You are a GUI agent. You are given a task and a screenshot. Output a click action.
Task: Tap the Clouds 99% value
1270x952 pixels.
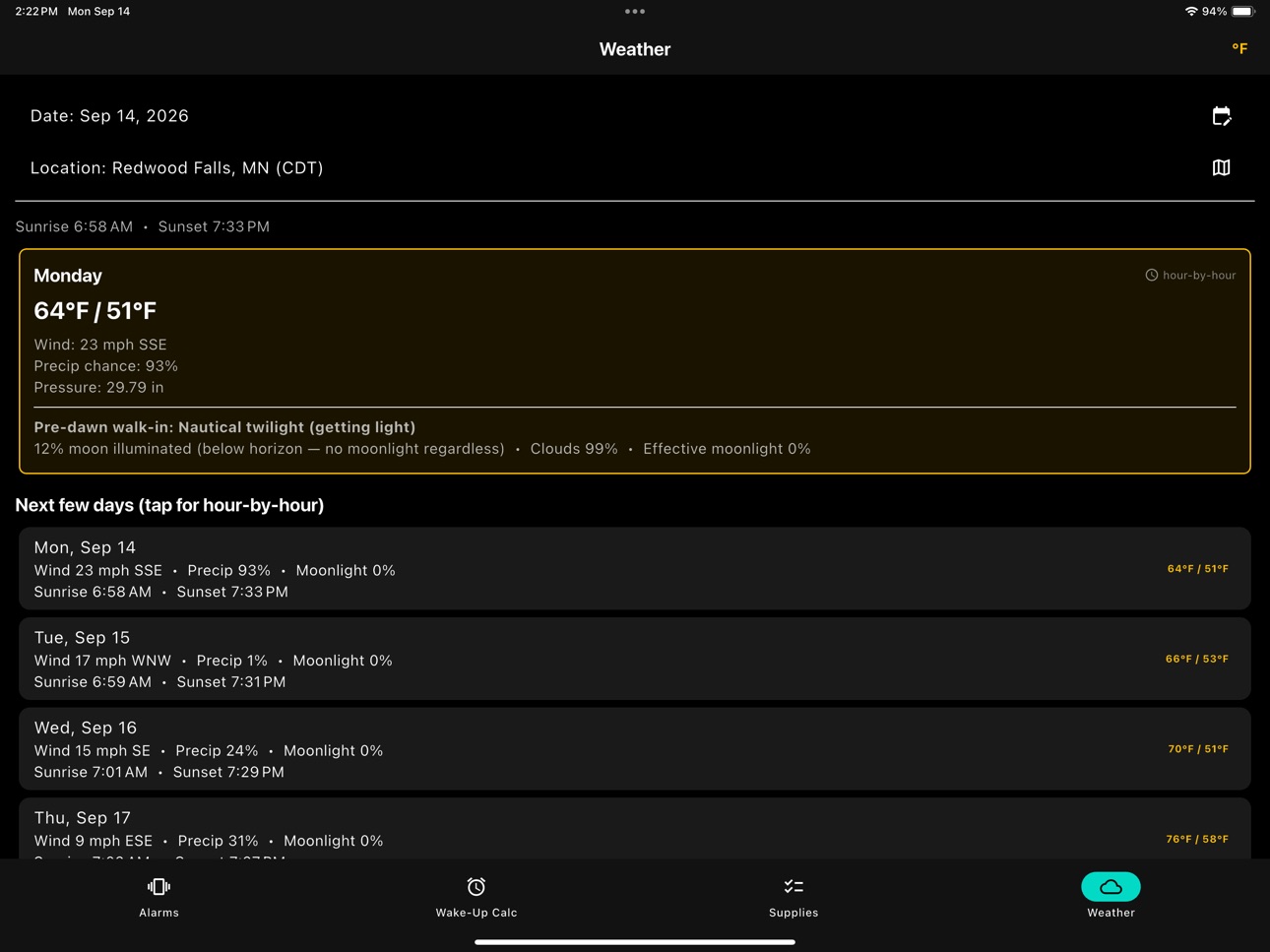(574, 449)
